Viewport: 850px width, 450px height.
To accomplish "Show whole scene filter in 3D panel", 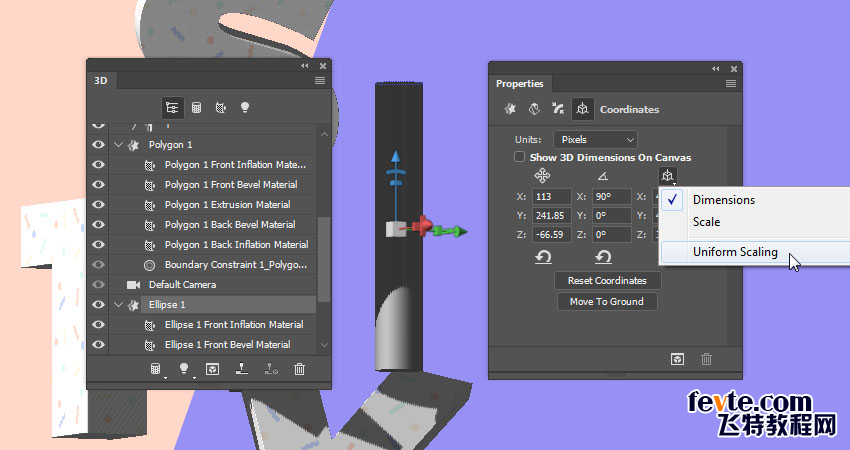I will pos(172,108).
